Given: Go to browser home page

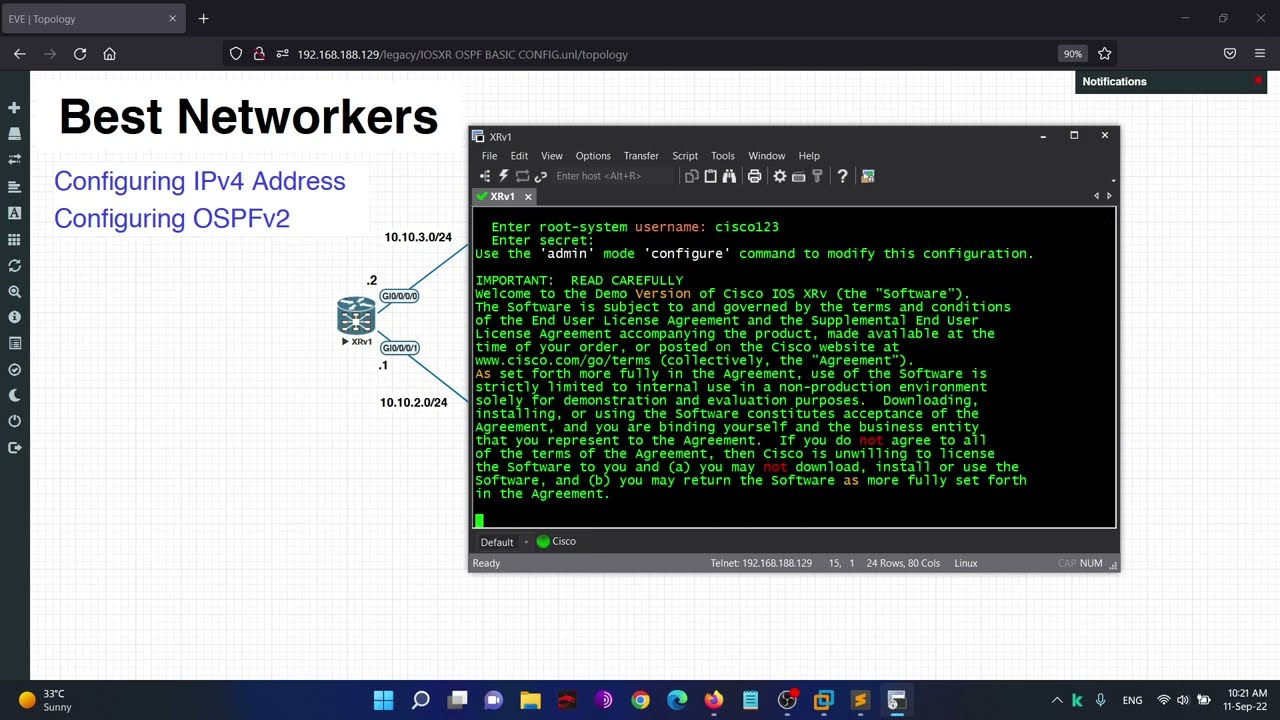Looking at the screenshot, I should [110, 54].
